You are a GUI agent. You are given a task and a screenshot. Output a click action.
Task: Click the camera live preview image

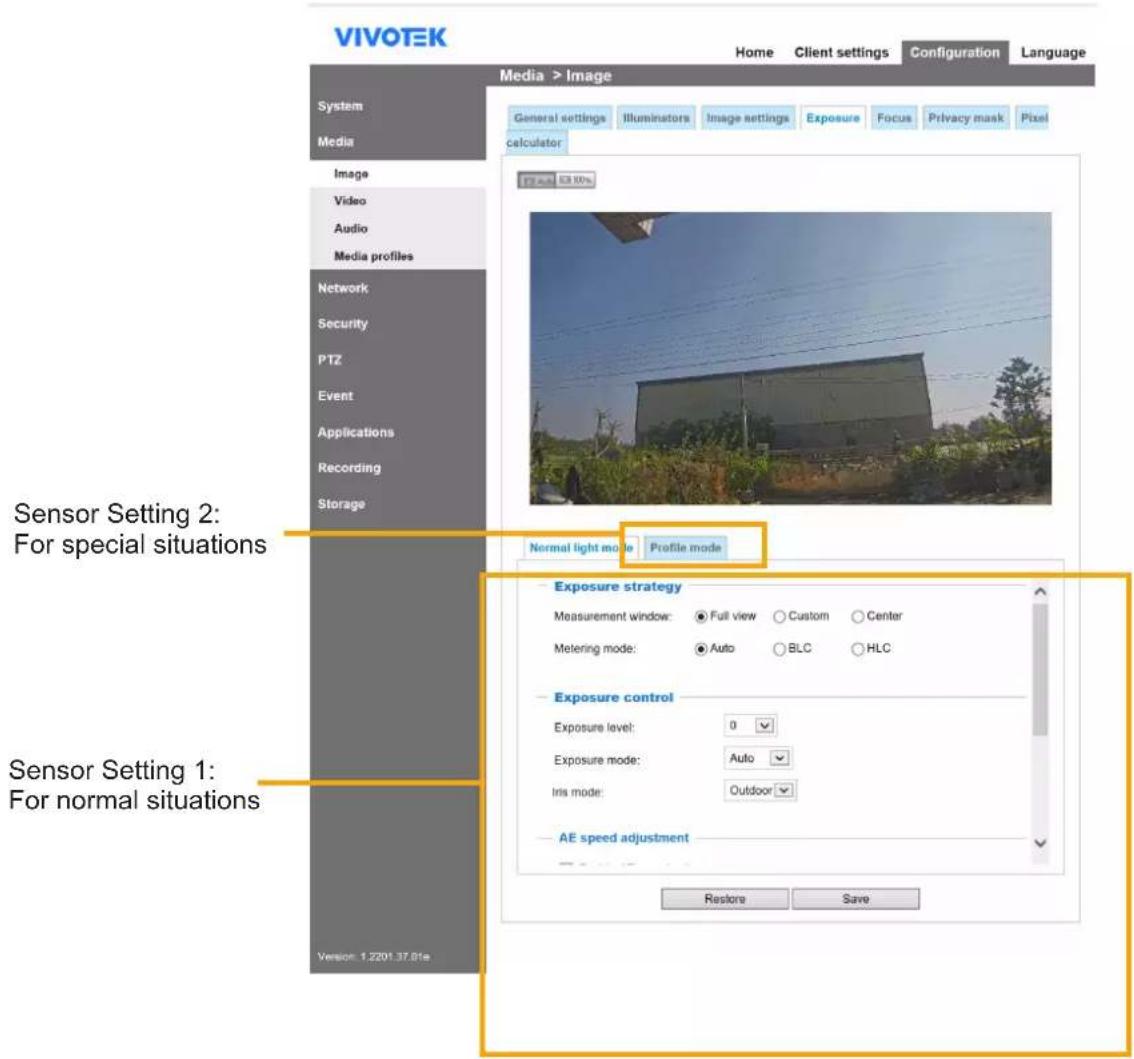(790, 358)
